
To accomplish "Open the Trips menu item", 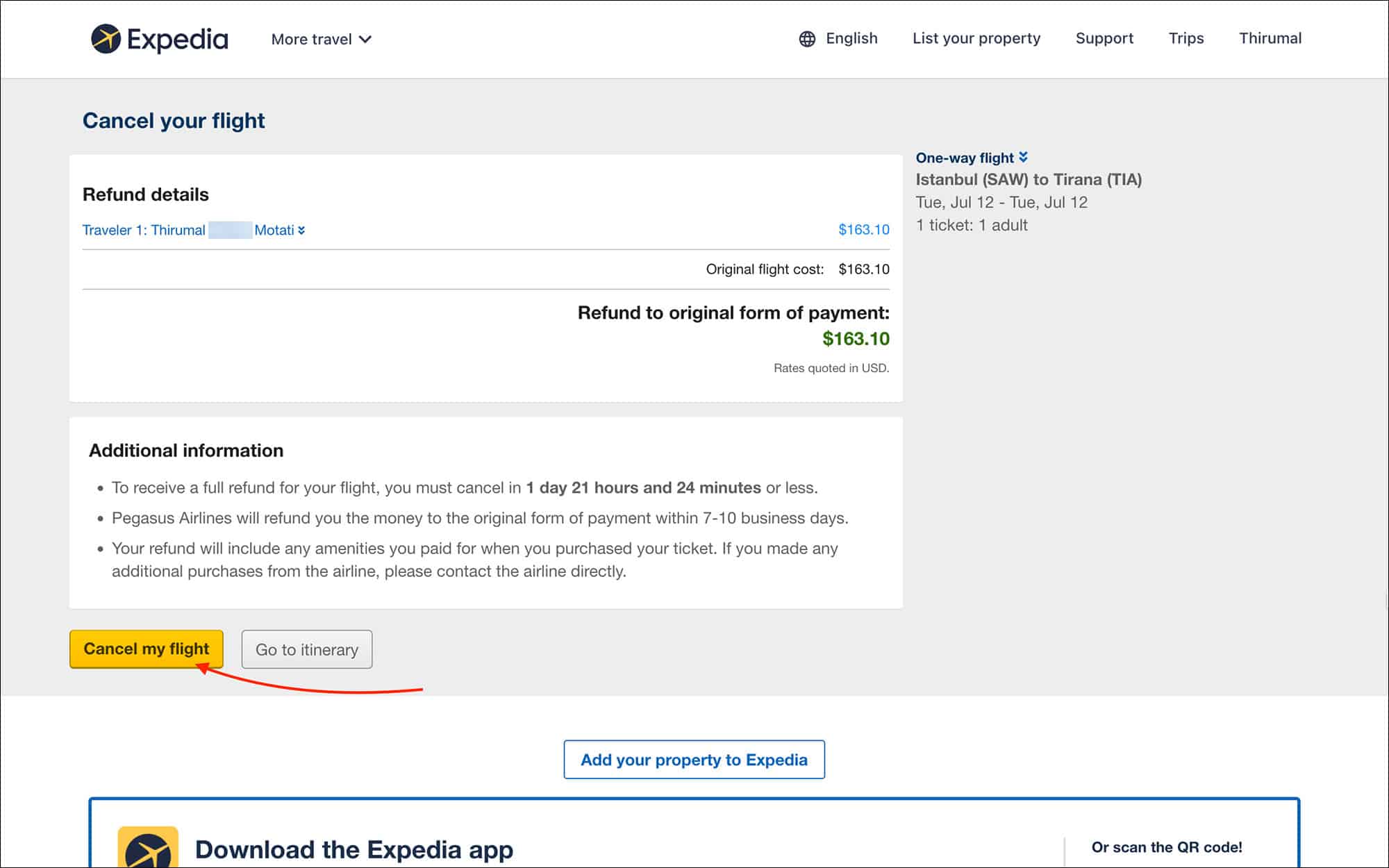I will click(1186, 38).
